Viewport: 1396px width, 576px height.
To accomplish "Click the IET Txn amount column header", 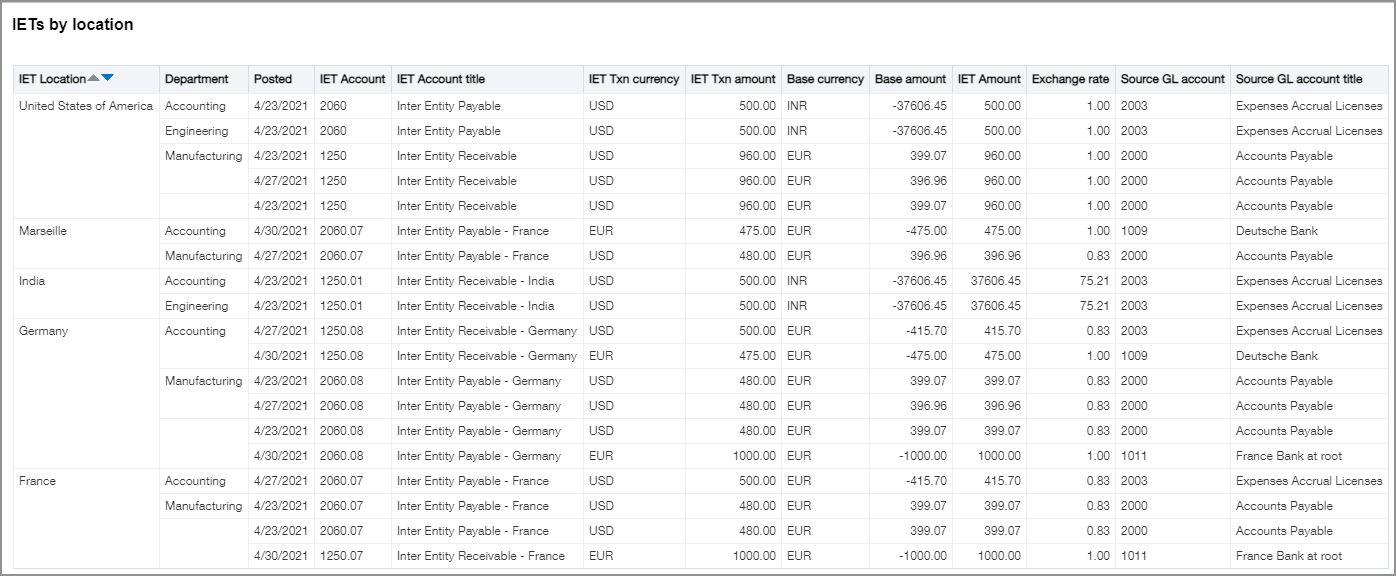I will pos(733,79).
